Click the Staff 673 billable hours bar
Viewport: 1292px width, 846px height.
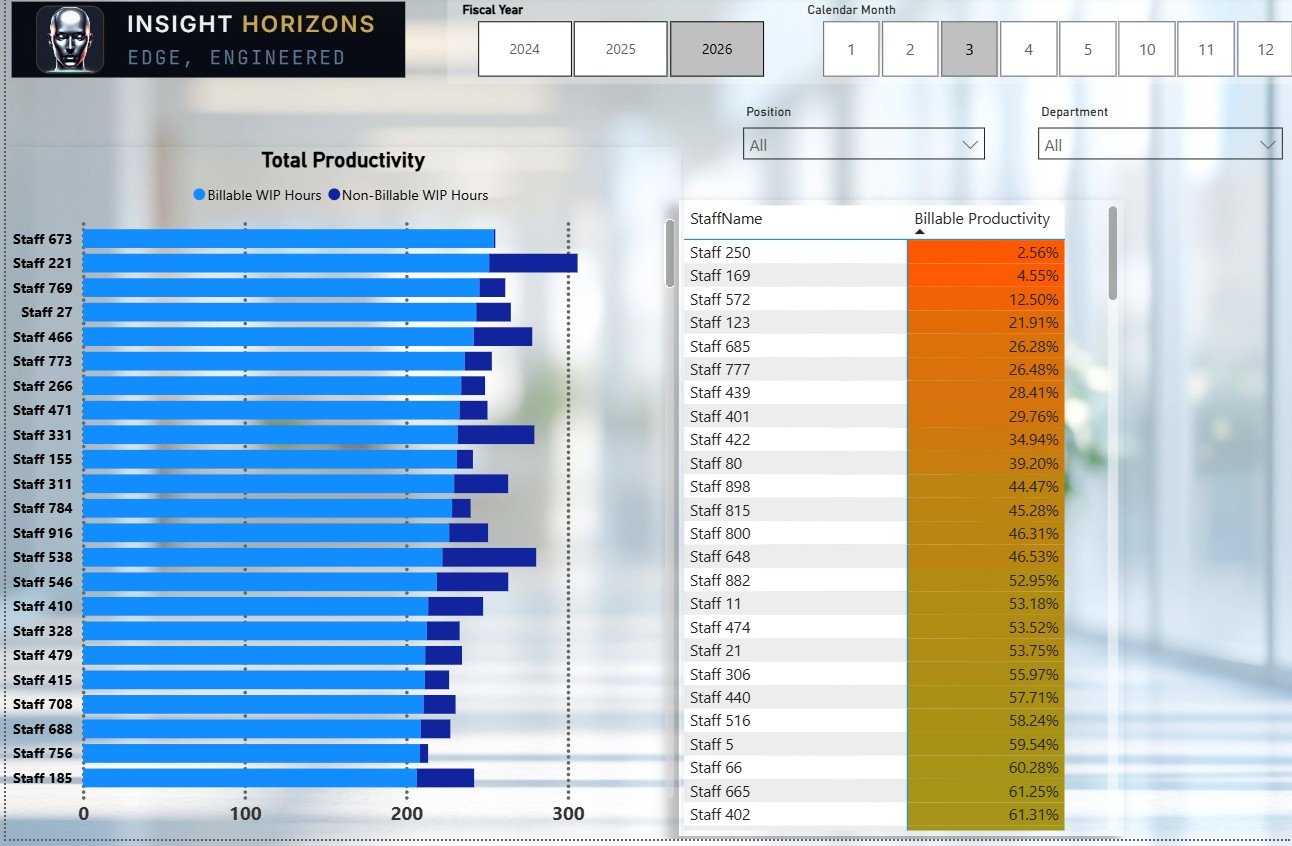(289, 238)
